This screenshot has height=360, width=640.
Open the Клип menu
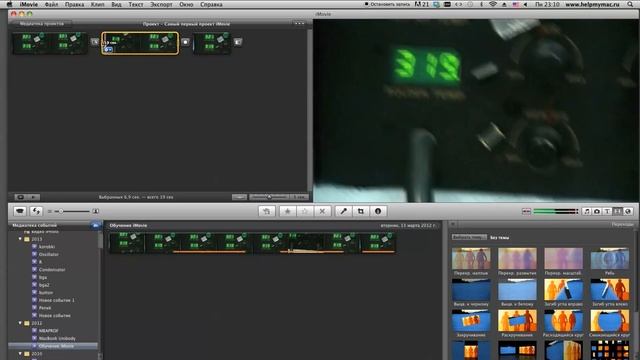(x=97, y=4)
